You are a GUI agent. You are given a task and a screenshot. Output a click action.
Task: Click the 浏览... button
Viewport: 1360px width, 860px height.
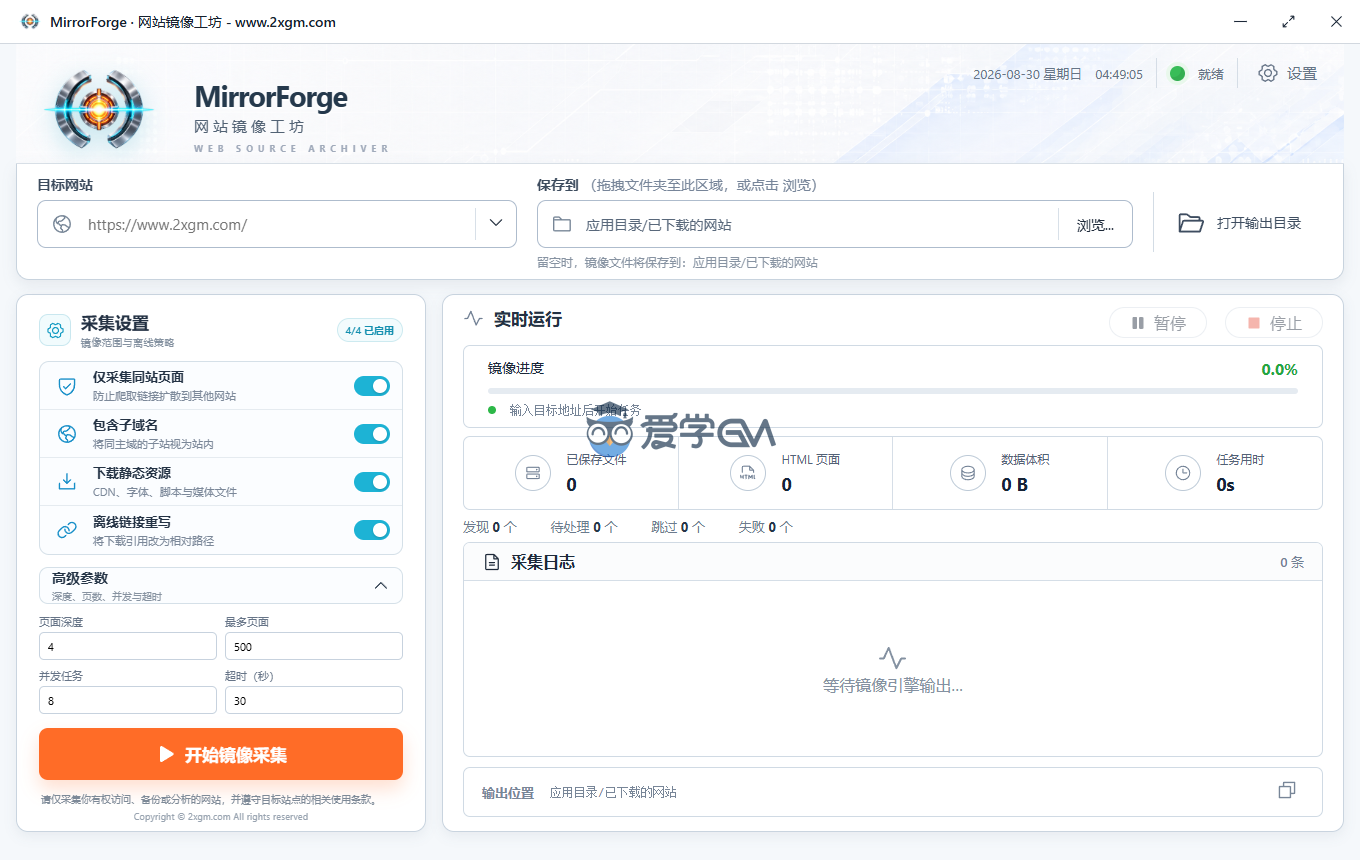click(1095, 225)
